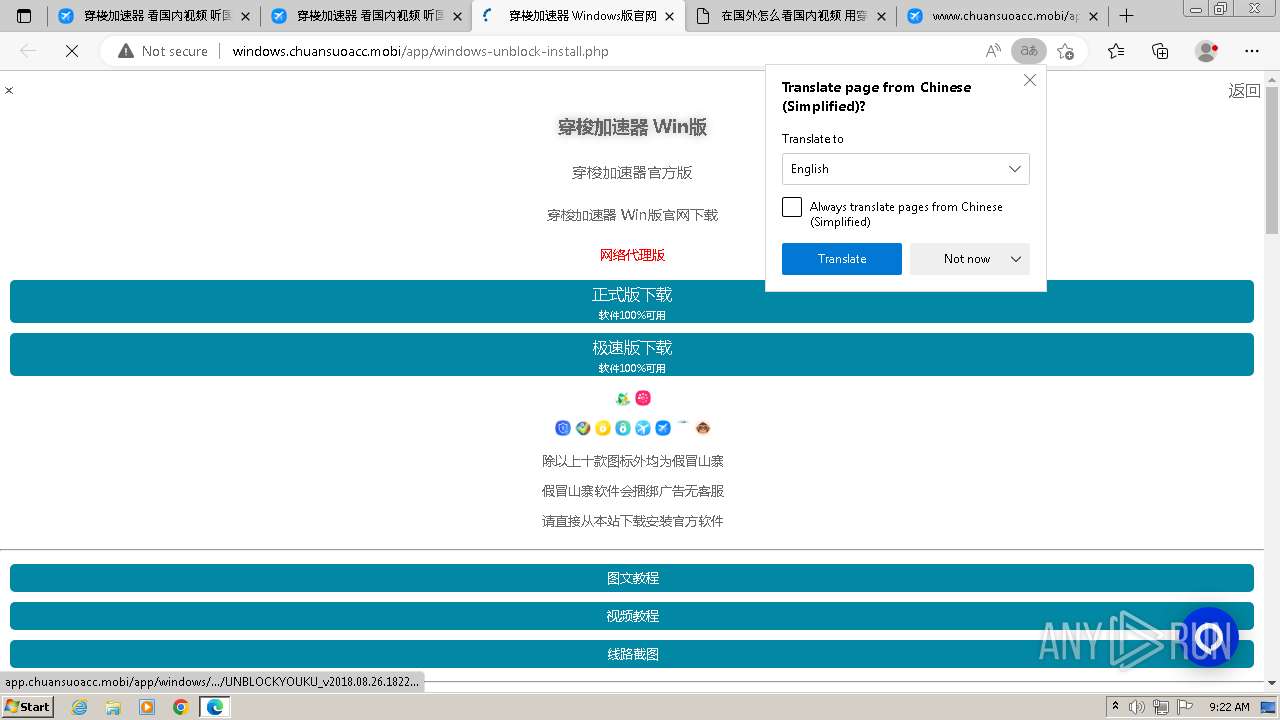Open Internet Explorer from taskbar

point(80,707)
